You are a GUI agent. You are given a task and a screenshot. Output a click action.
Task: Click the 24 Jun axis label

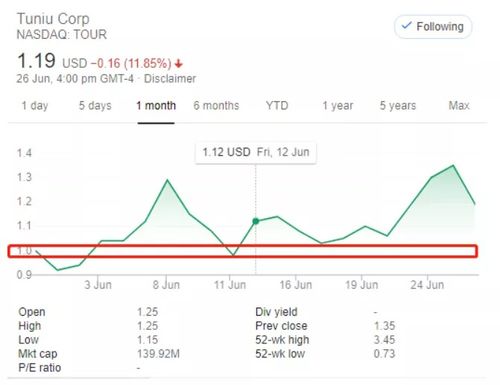coord(427,285)
